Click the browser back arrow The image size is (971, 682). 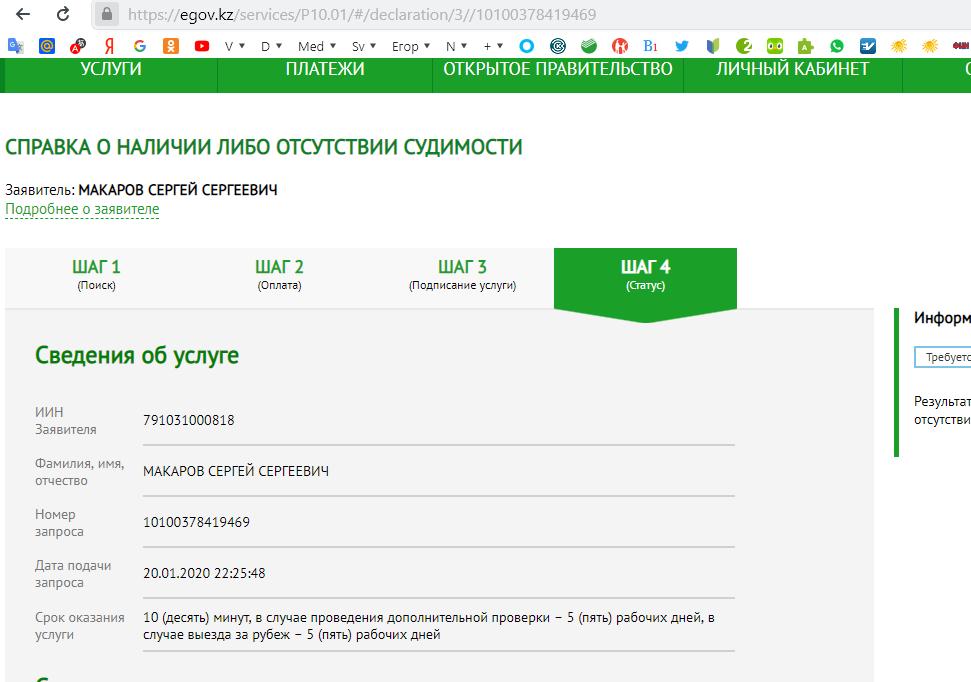coord(23,15)
